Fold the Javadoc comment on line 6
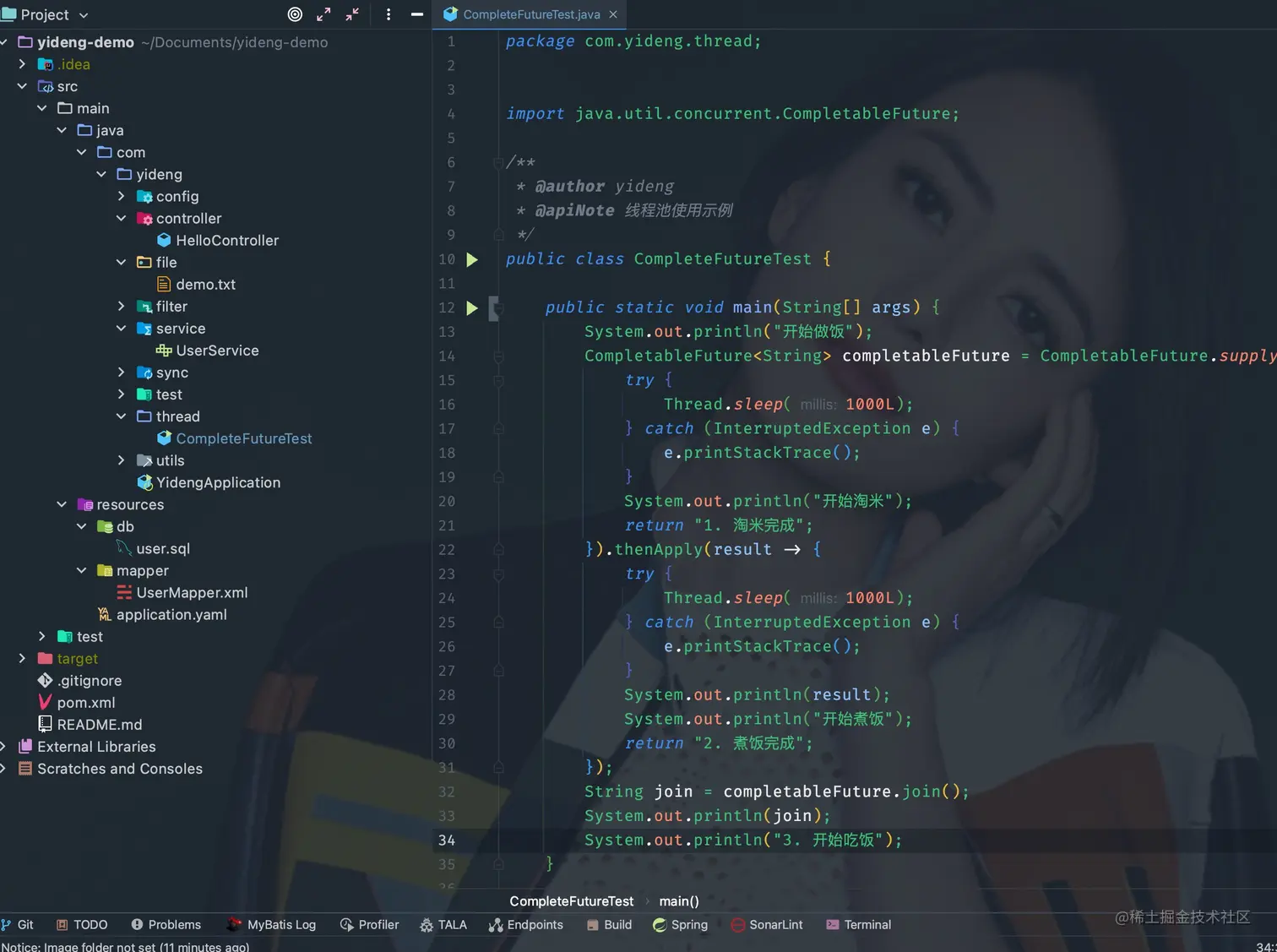 click(x=498, y=163)
